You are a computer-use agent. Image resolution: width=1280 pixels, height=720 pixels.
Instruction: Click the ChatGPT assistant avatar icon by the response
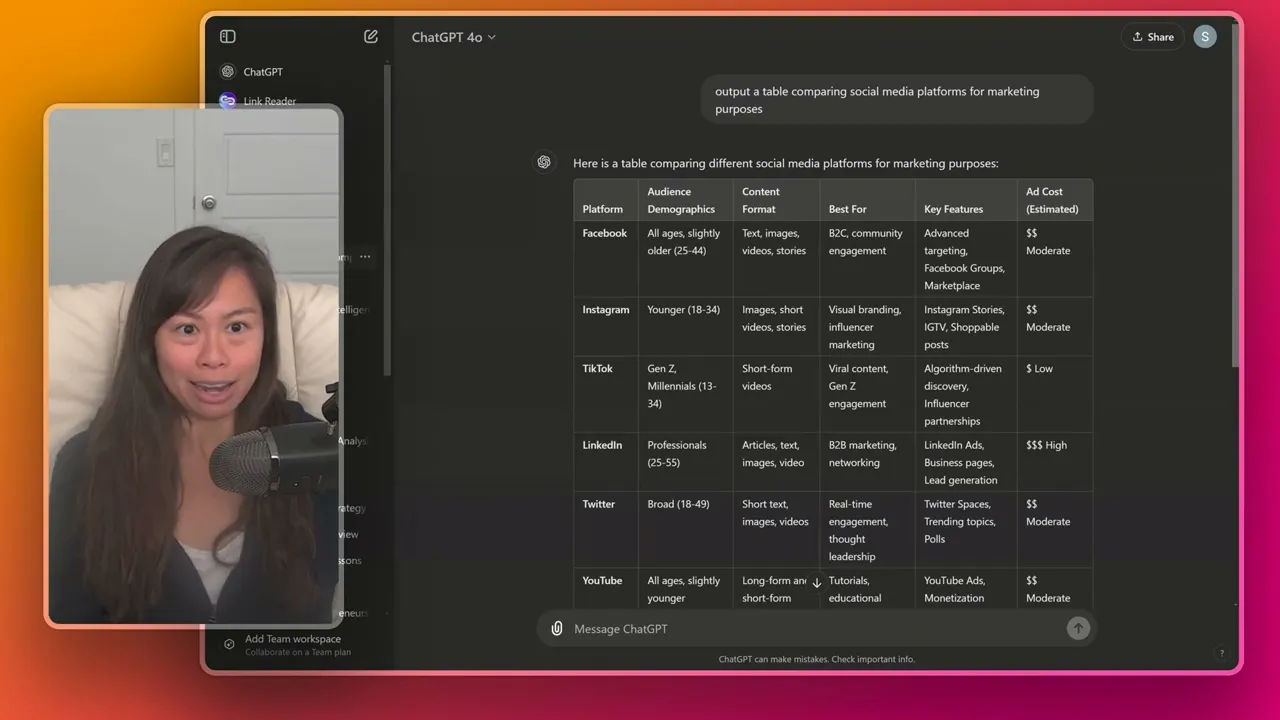pyautogui.click(x=544, y=162)
